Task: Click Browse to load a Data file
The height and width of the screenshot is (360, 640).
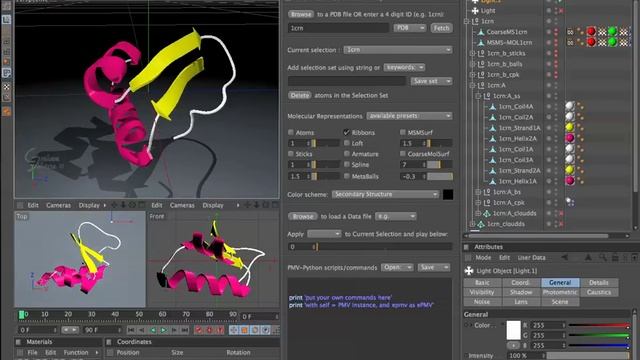Action: 302,216
